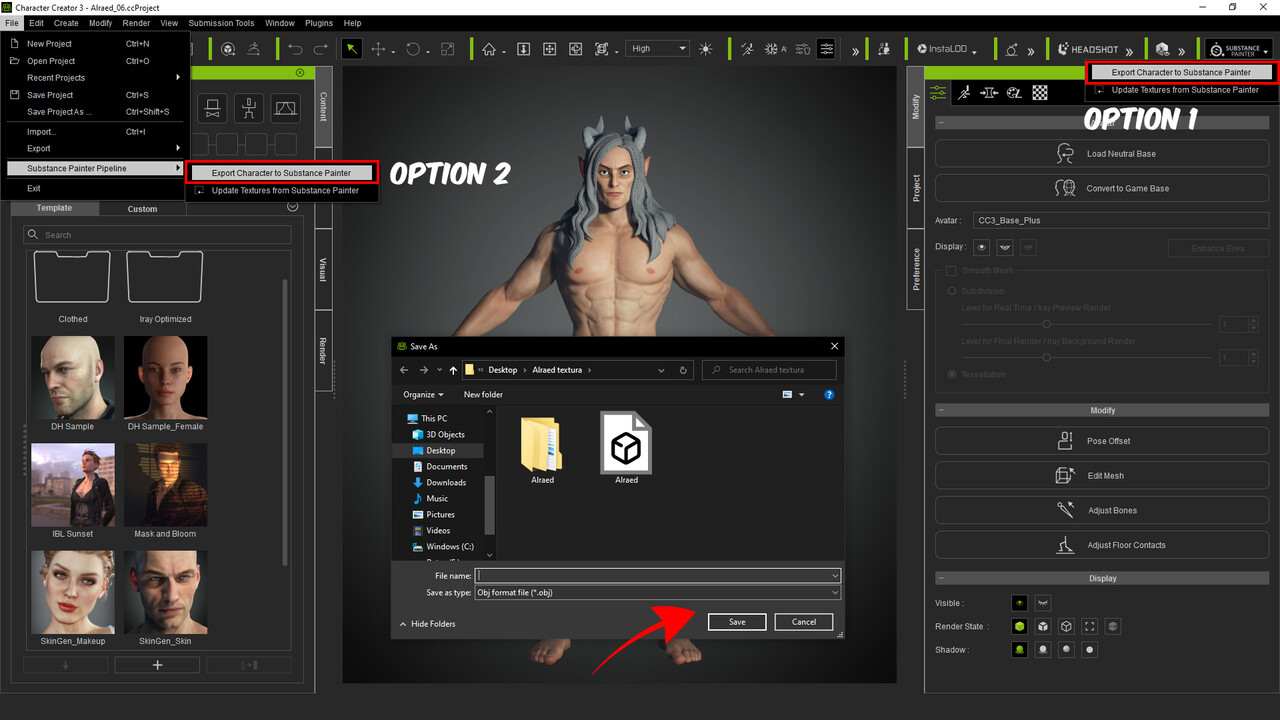Screen dimensions: 1280x720
Task: Click Convert to Game Base button
Action: pos(1102,188)
